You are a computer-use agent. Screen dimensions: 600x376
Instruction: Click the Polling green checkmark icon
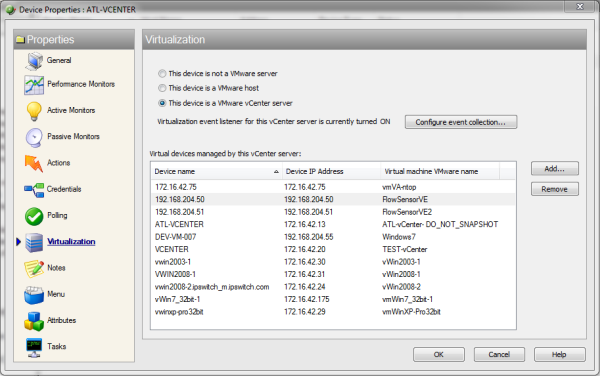34,216
